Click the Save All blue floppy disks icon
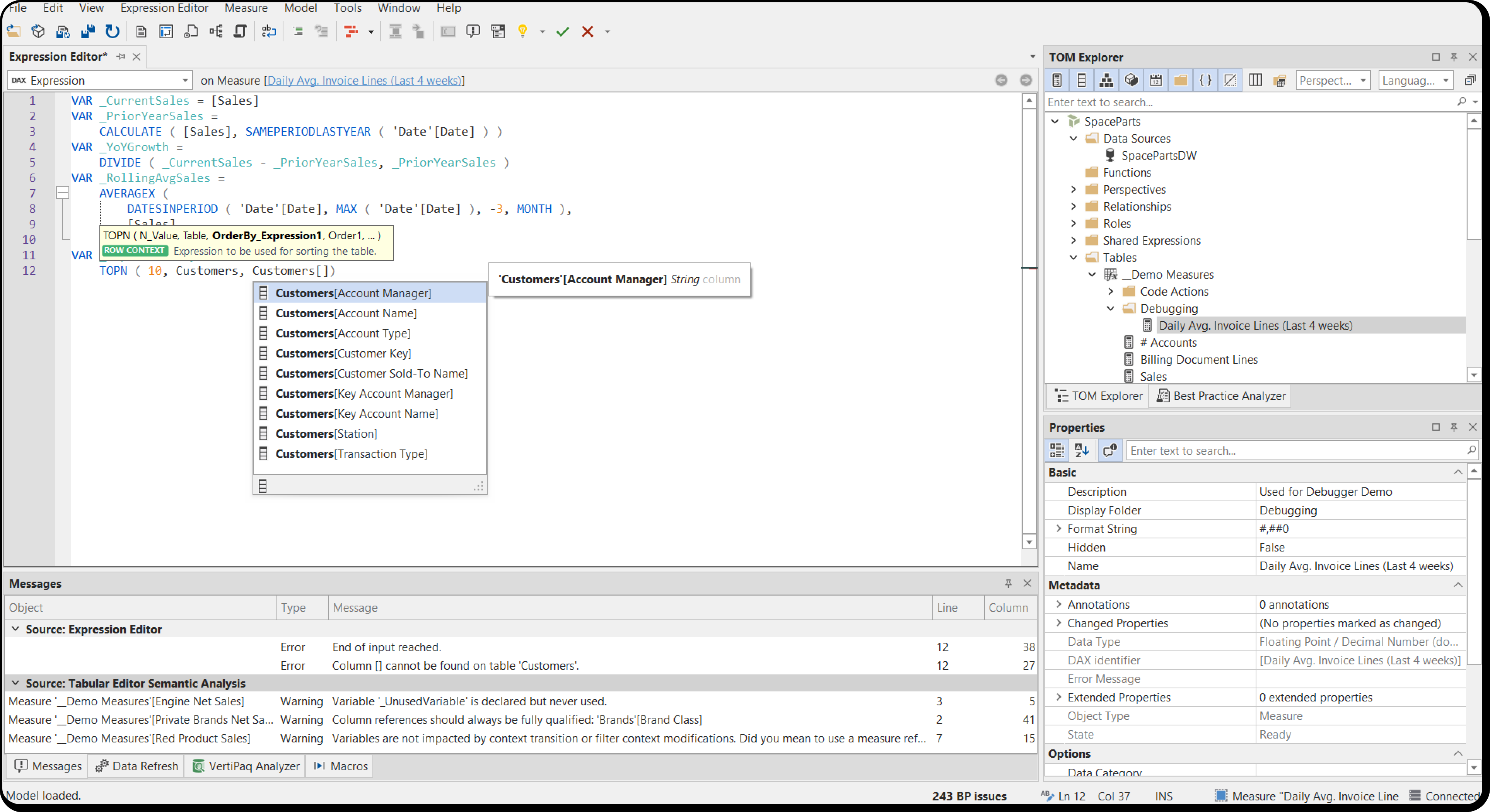Viewport: 1490px width, 812px height. pos(87,32)
